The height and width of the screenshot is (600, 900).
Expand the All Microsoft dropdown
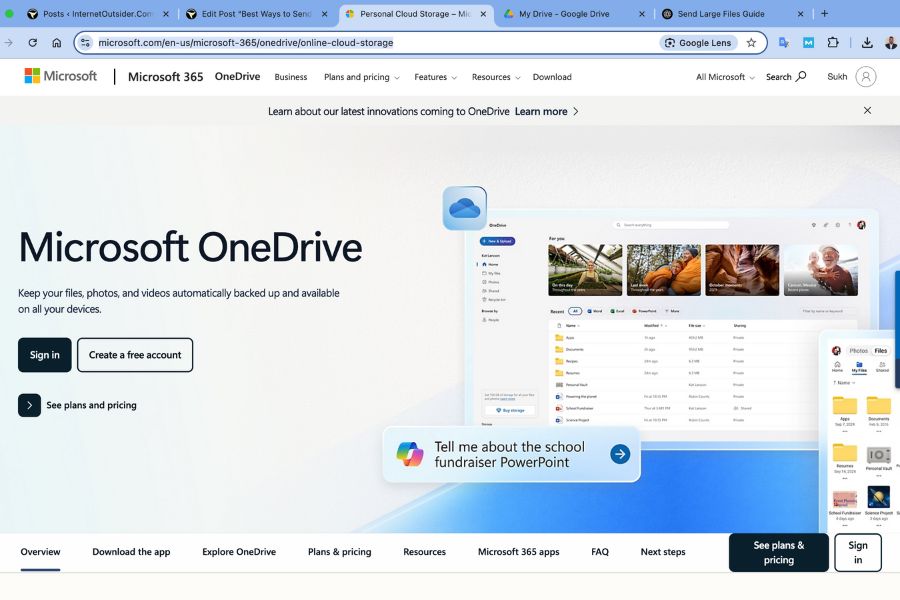725,77
